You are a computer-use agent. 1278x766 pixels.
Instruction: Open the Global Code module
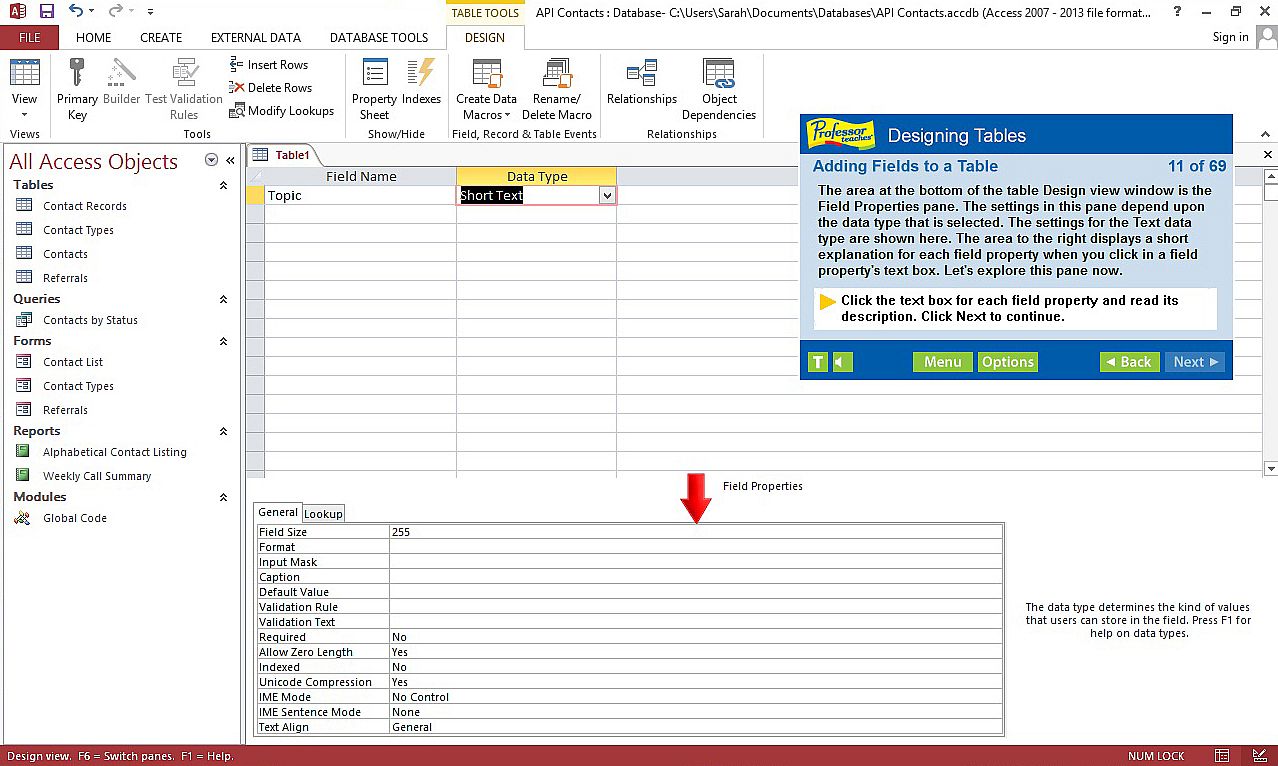(74, 518)
